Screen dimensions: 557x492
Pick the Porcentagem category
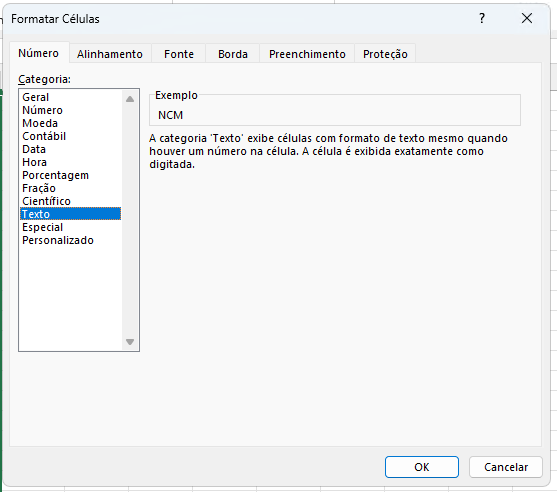click(x=70, y=175)
